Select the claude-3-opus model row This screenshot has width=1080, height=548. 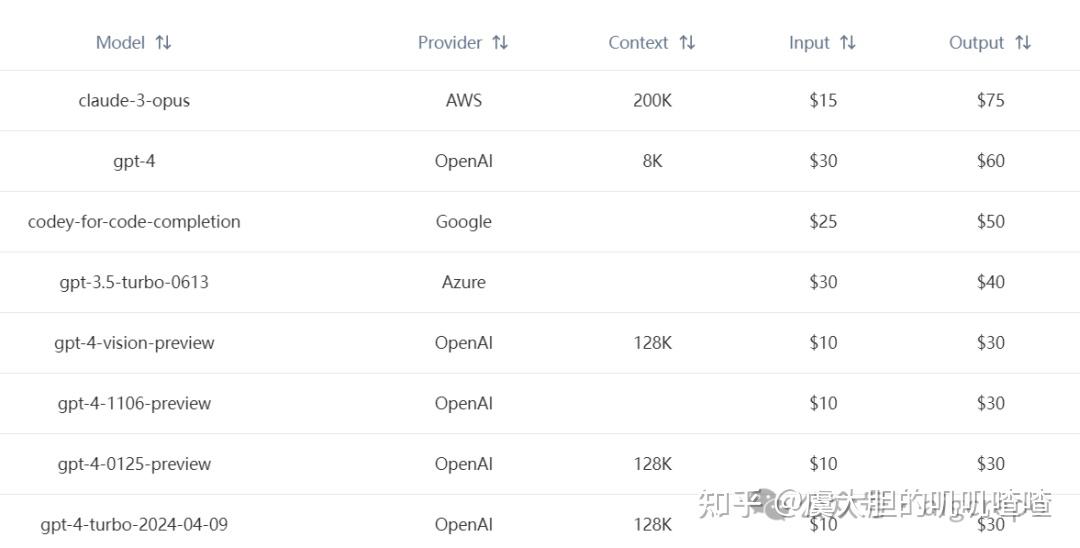pos(134,100)
